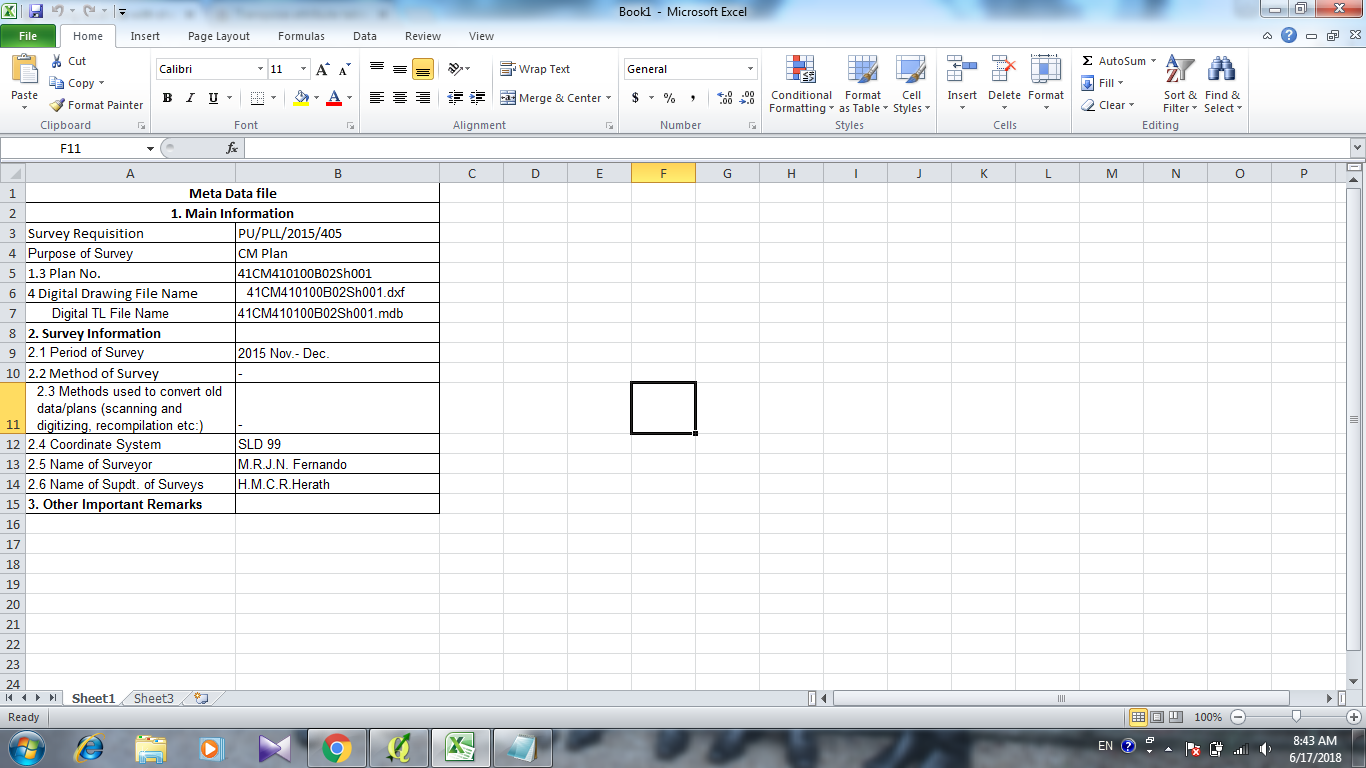1366x768 pixels.
Task: Open Cell Styles gallery
Action: [x=911, y=85]
